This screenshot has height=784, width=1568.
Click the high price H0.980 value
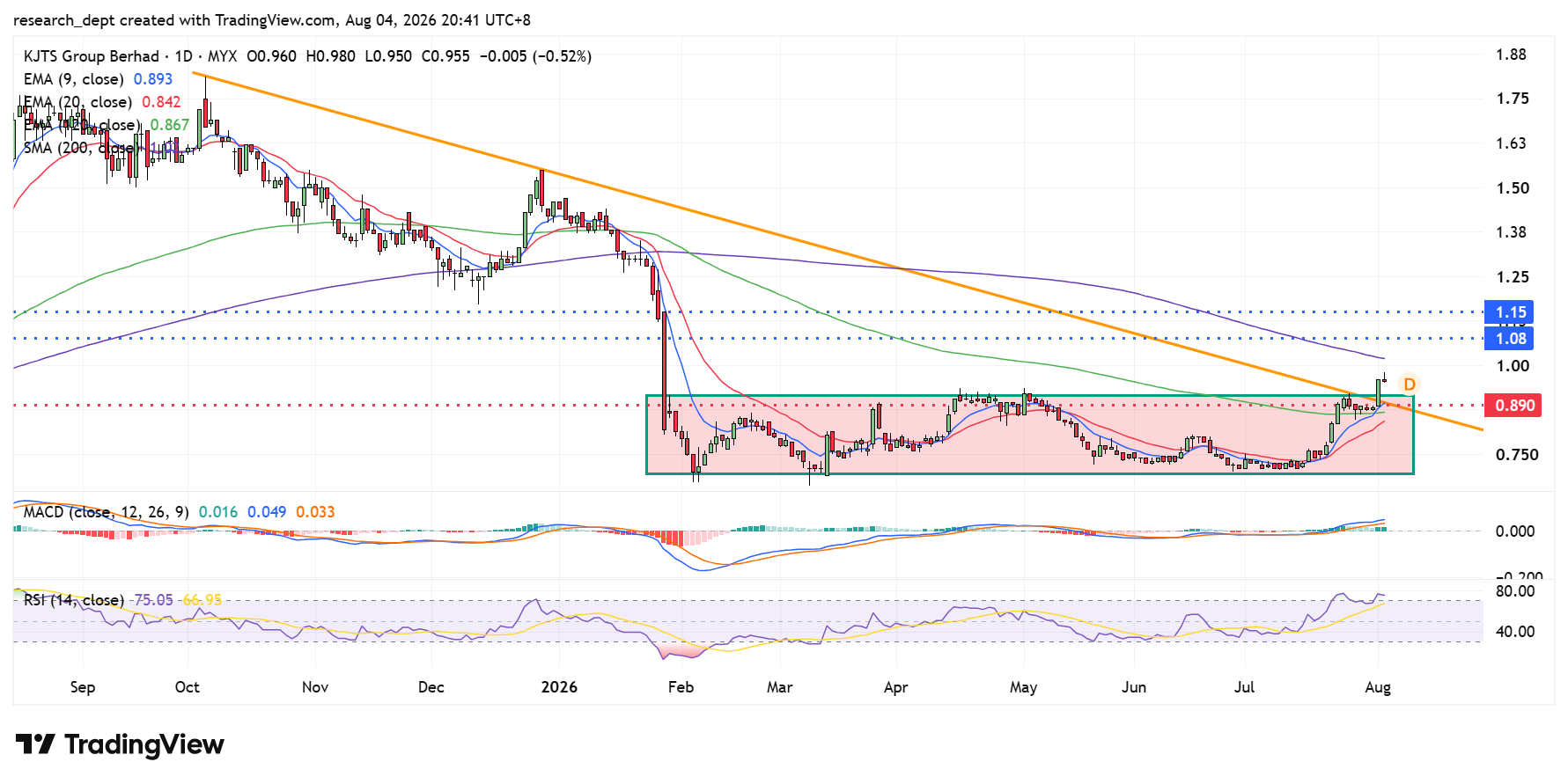pos(330,56)
